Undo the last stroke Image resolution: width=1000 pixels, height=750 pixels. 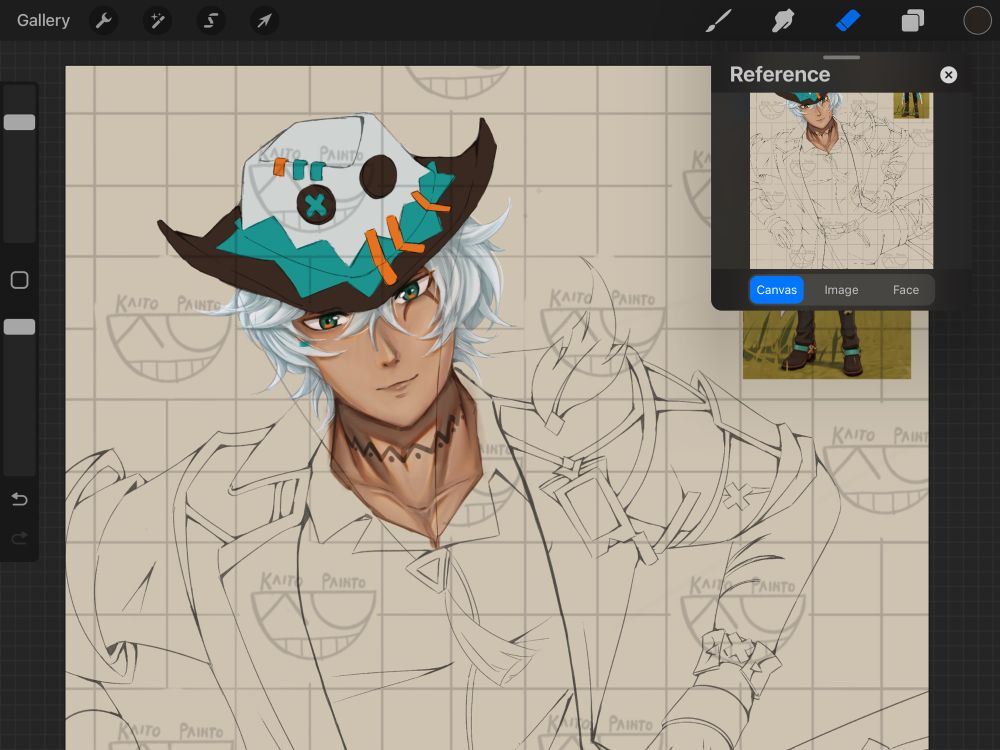pos(19,499)
